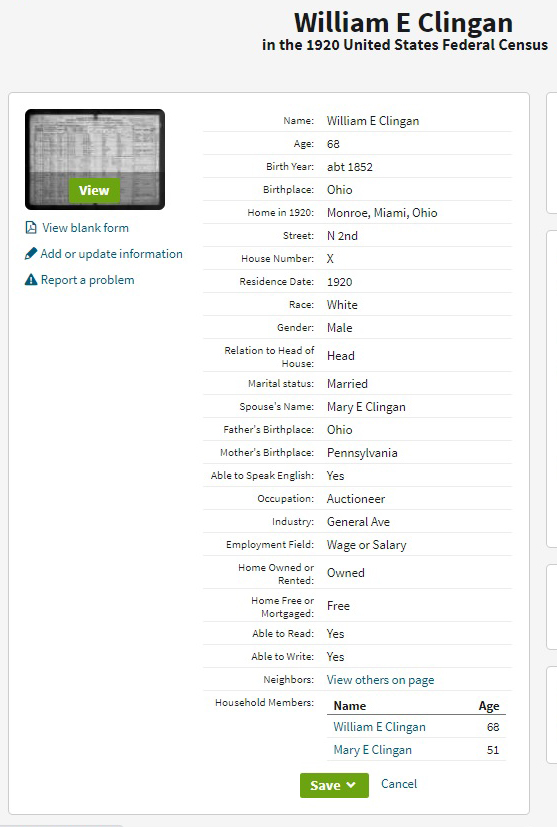
Task: Cancel saving this record
Action: click(x=399, y=784)
